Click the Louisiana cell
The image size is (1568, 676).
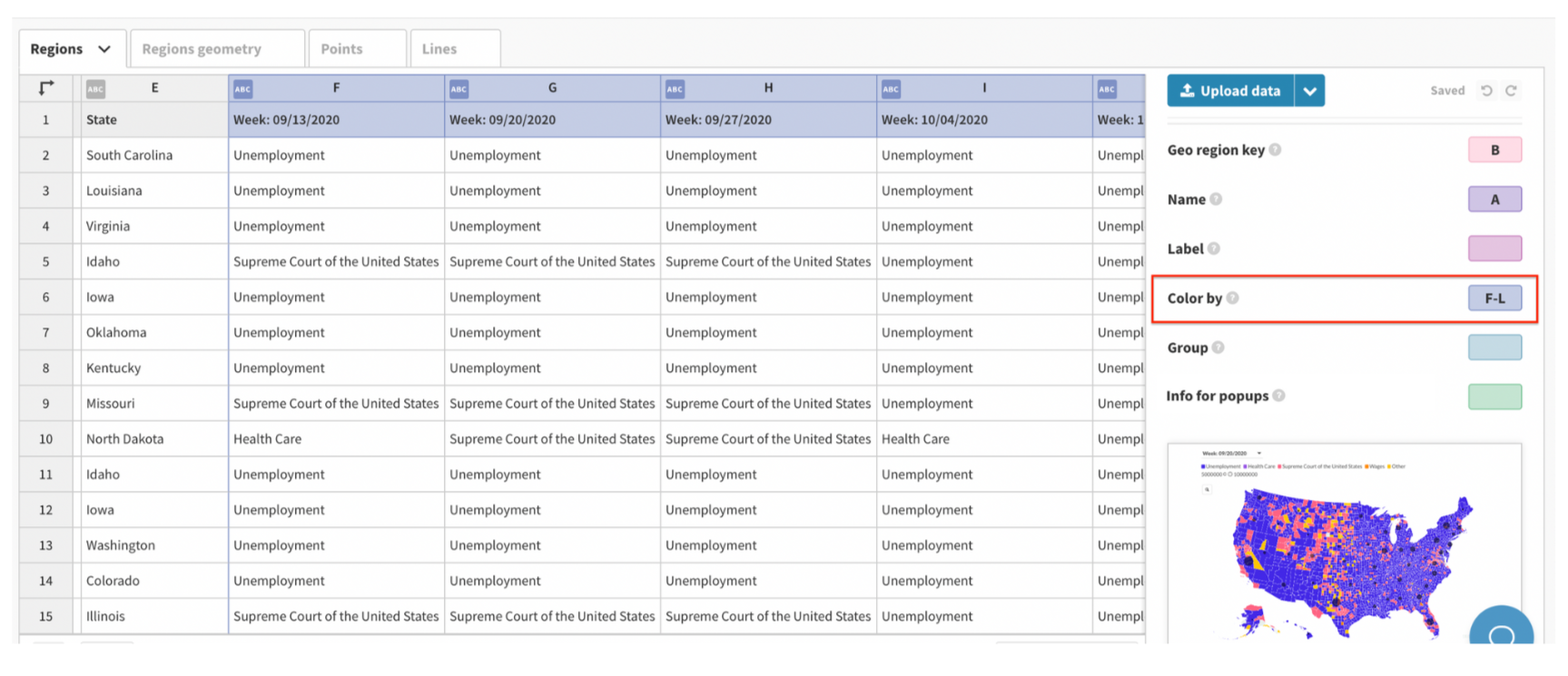[x=154, y=191]
